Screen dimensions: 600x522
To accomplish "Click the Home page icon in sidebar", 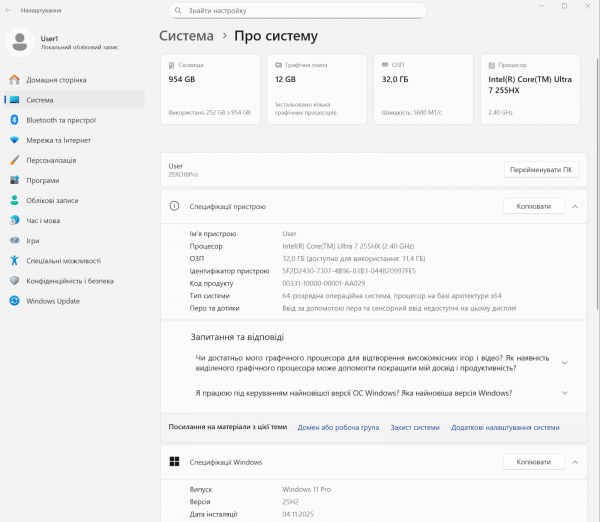I will point(14,80).
